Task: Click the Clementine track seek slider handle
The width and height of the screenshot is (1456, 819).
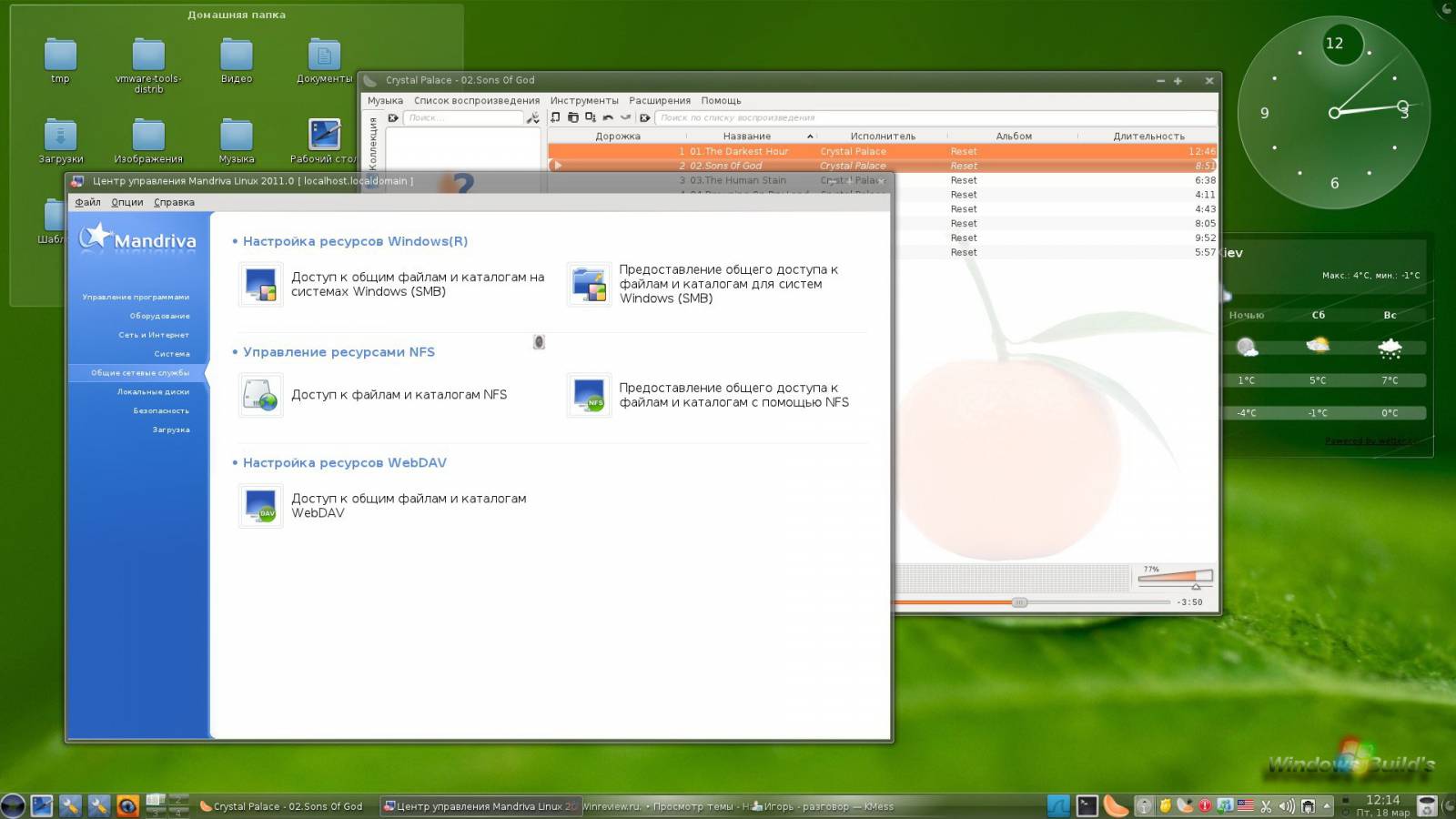Action: tap(1020, 602)
